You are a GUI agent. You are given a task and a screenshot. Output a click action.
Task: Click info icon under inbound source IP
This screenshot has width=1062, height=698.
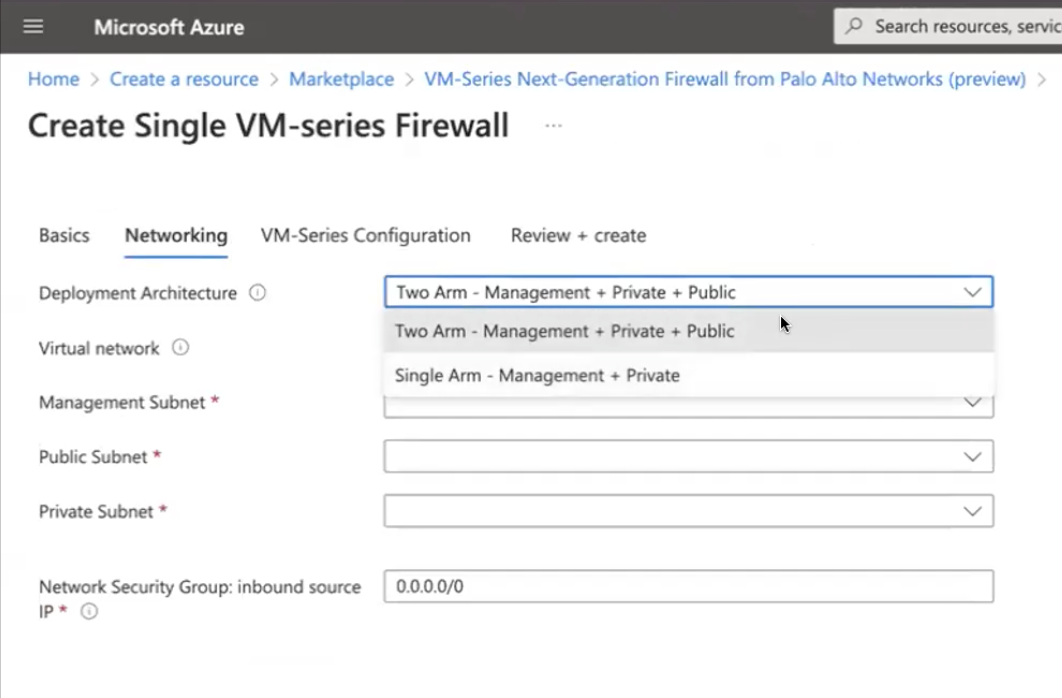point(89,611)
